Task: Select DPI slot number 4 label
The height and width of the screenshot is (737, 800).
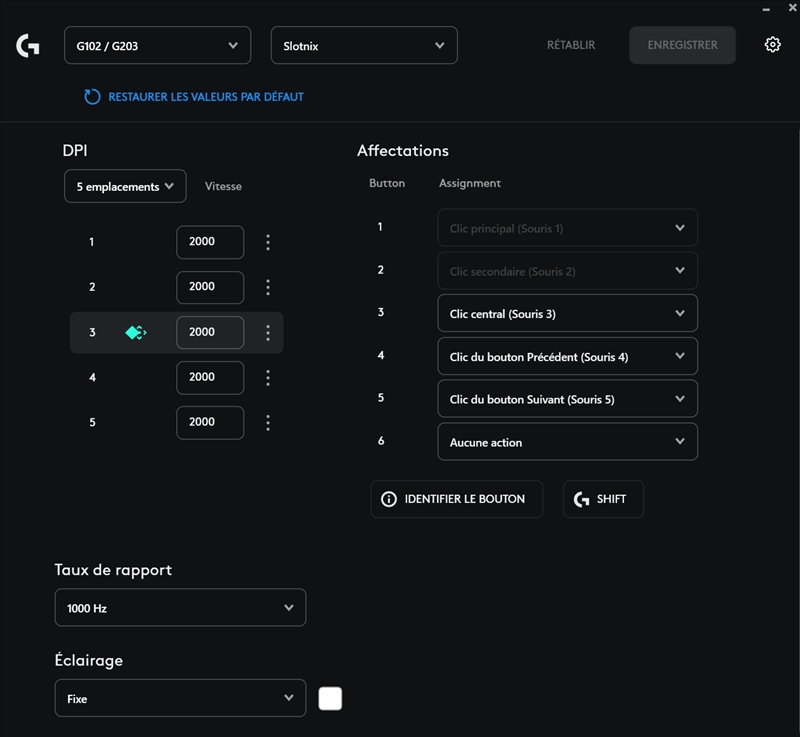Action: tap(92, 377)
